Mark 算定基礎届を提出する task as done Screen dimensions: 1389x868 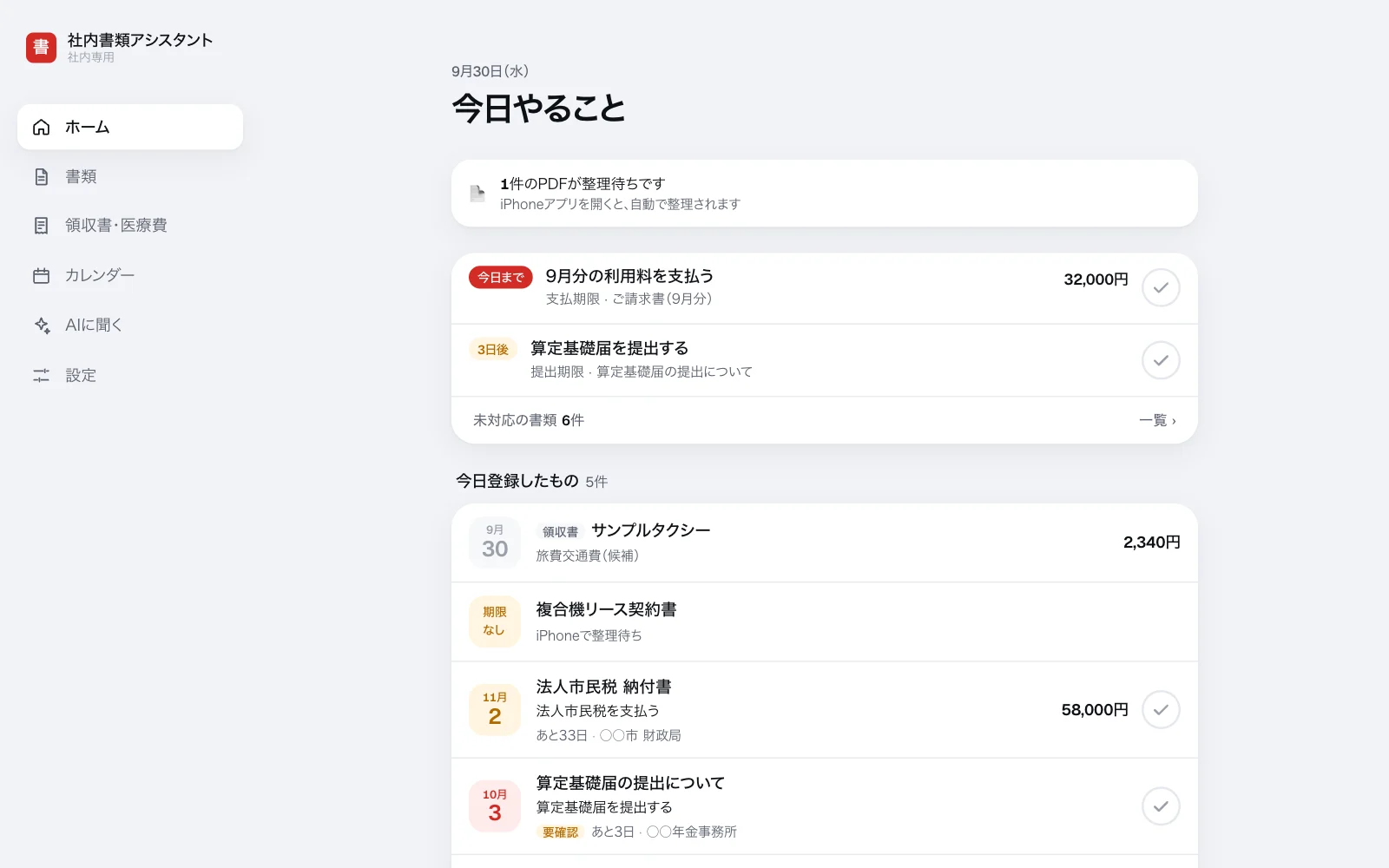pyautogui.click(x=1161, y=360)
